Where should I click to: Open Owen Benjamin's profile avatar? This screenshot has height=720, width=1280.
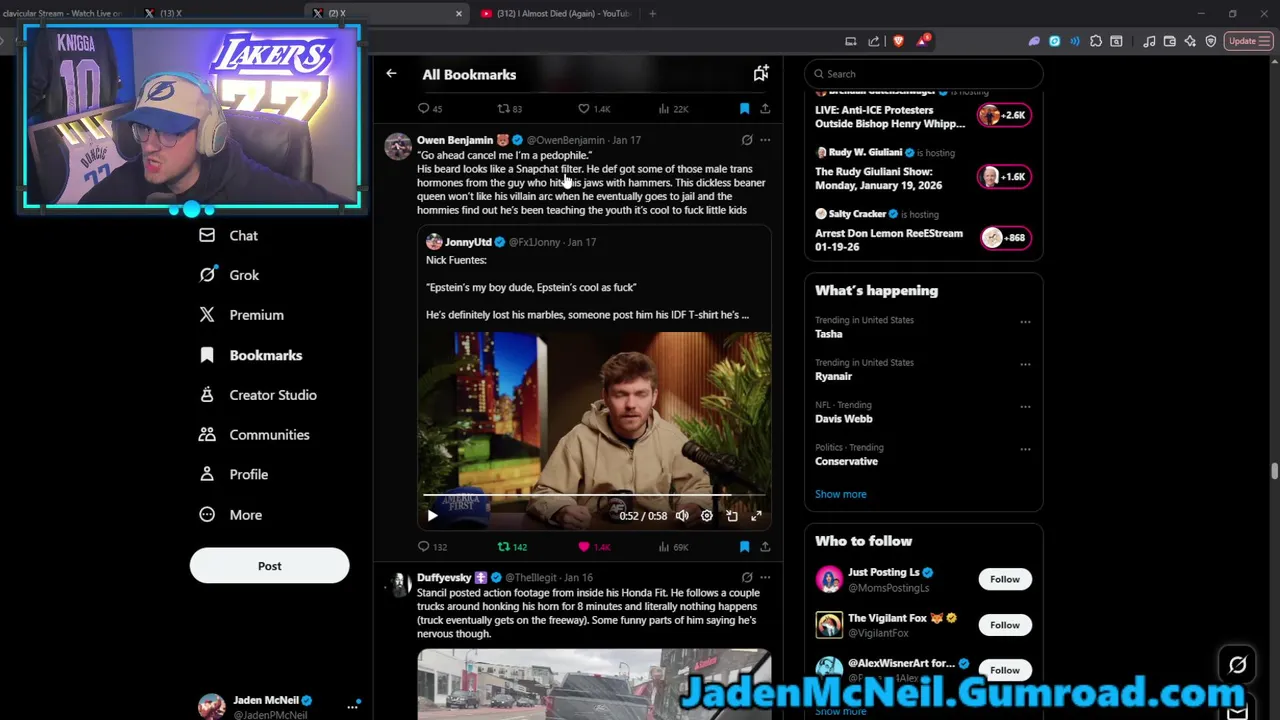pos(398,147)
